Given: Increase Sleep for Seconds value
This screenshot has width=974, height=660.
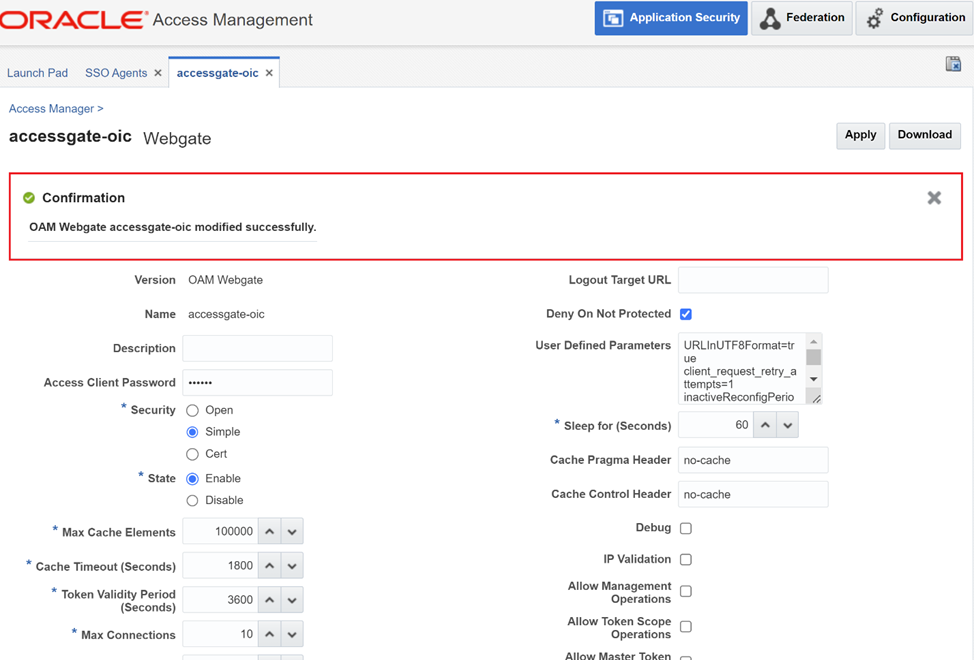Looking at the screenshot, I should coord(765,425).
